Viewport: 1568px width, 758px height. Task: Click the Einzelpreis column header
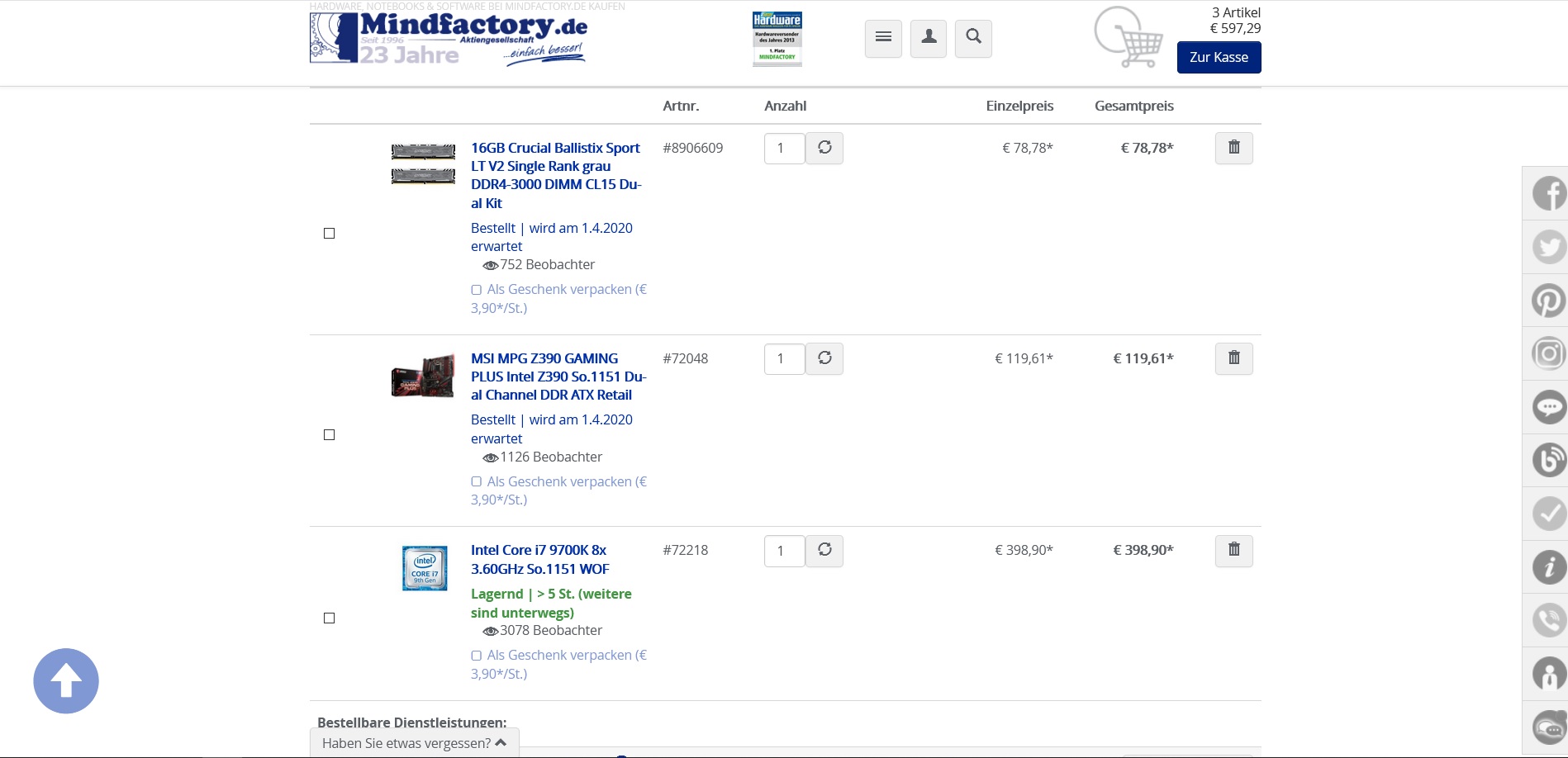pyautogui.click(x=1019, y=106)
